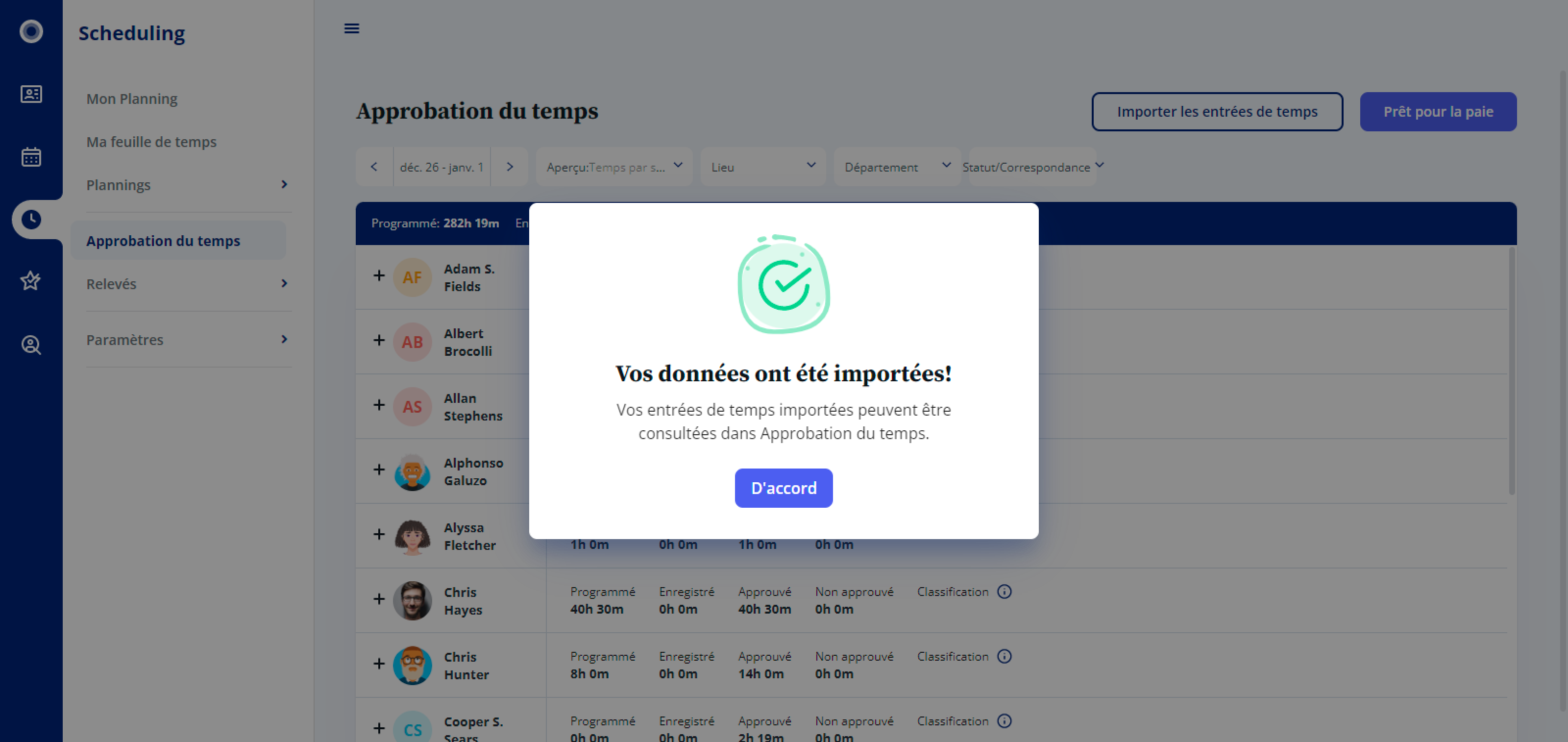Open the Plannings menu item
1568x742 pixels.
coord(119,185)
